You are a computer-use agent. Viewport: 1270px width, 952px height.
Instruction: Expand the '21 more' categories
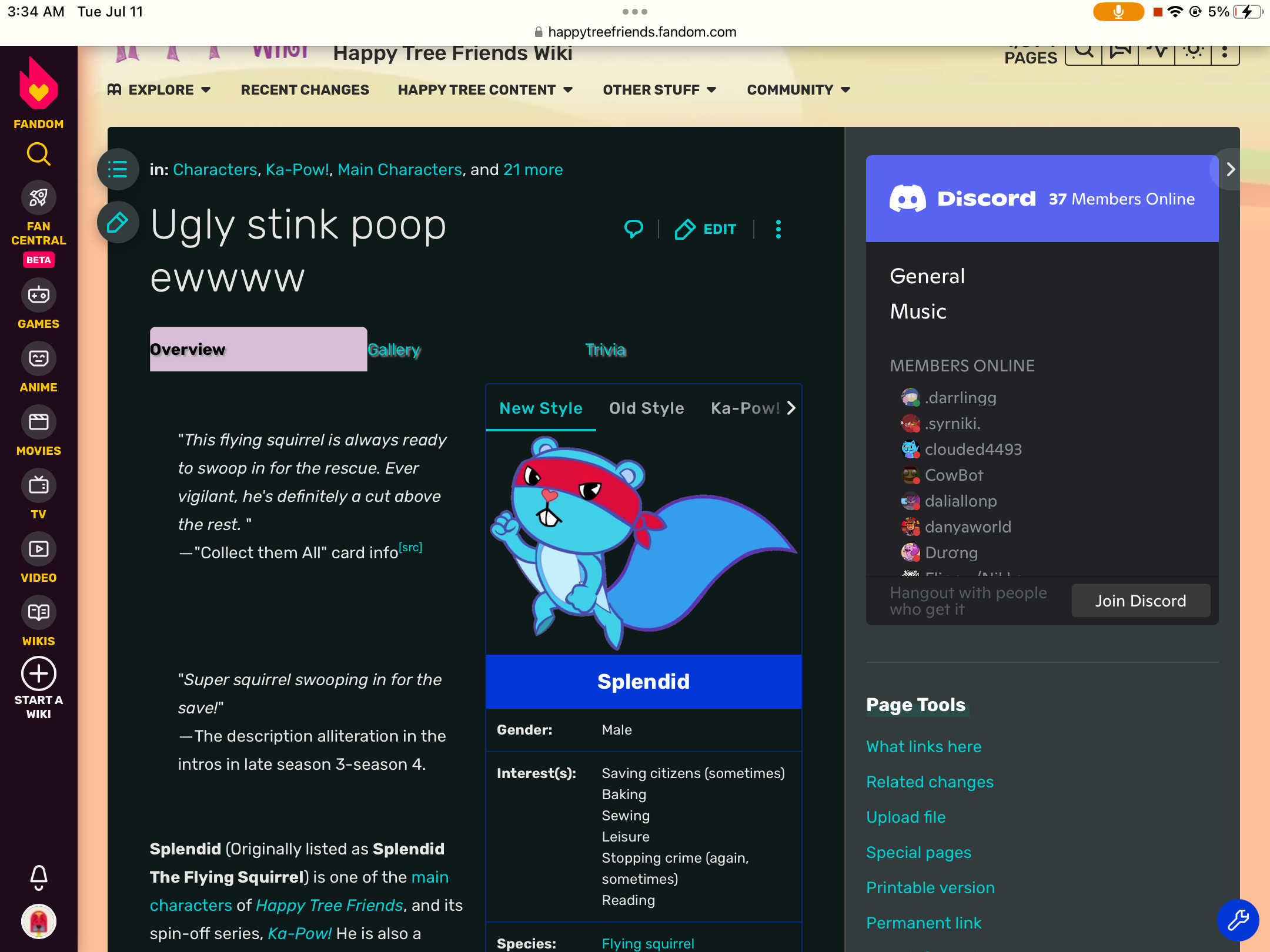(533, 170)
